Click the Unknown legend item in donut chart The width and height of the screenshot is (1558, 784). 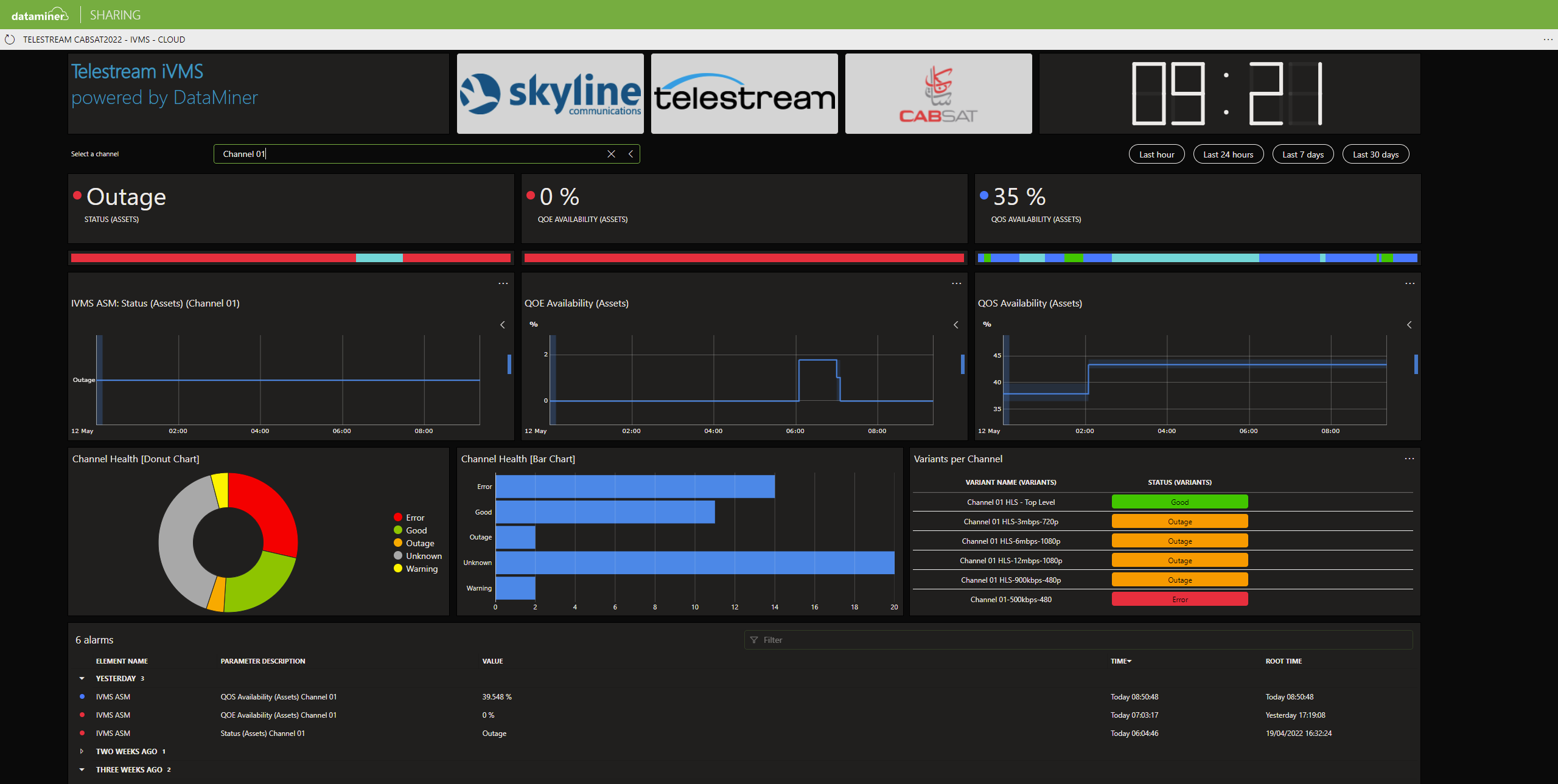pyautogui.click(x=417, y=556)
